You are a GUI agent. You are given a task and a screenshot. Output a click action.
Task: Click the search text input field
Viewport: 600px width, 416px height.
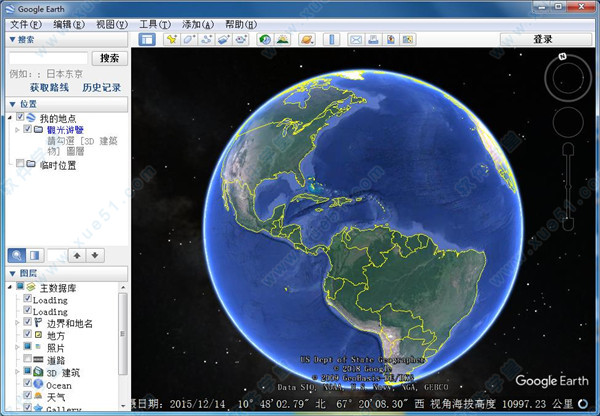(47, 59)
